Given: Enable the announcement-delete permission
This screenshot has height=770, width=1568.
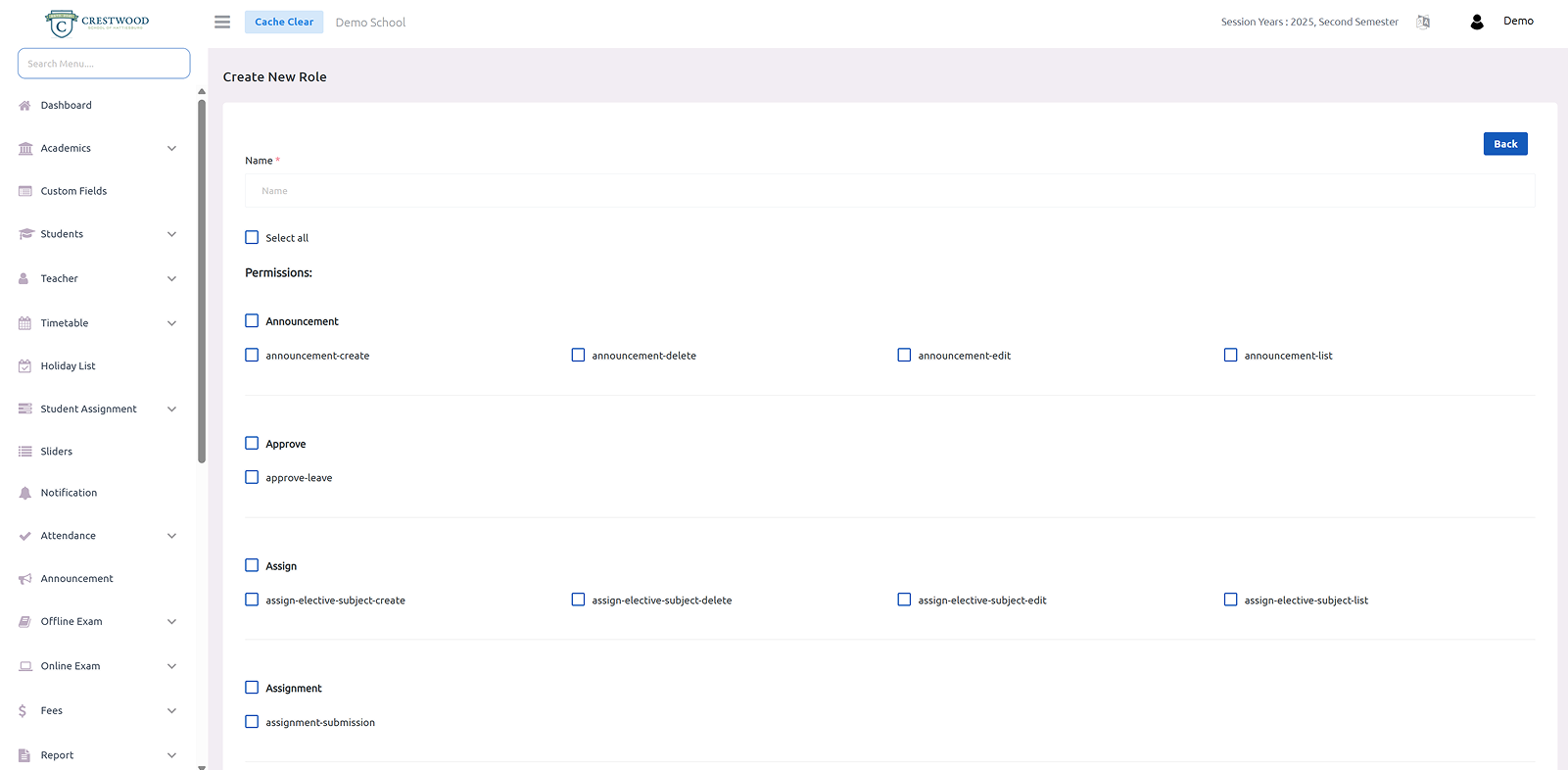Looking at the screenshot, I should click(x=578, y=356).
